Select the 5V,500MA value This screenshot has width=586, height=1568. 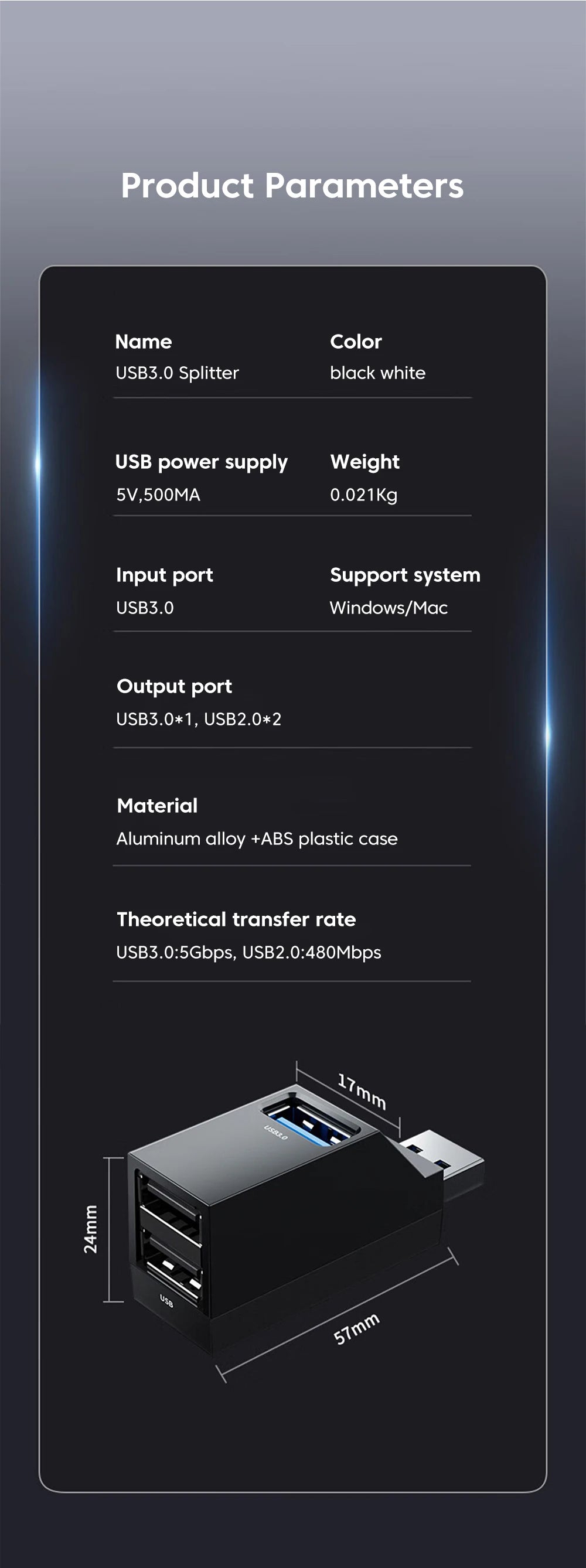pyautogui.click(x=158, y=495)
